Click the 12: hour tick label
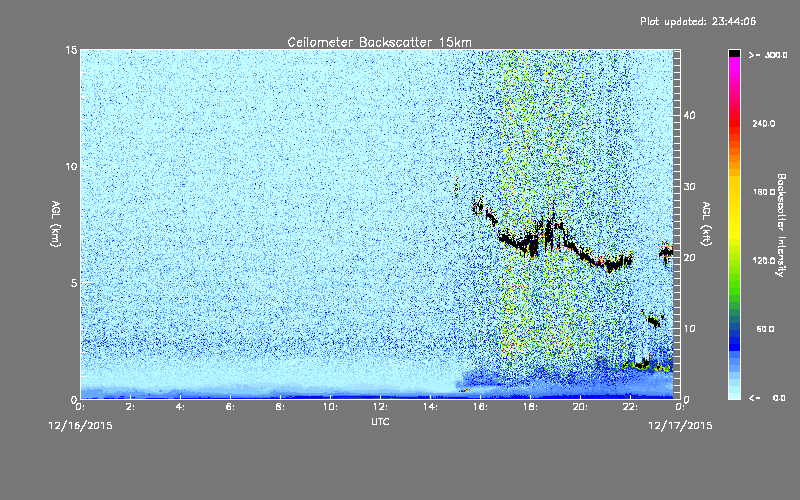This screenshot has height=500, width=800. click(x=380, y=407)
